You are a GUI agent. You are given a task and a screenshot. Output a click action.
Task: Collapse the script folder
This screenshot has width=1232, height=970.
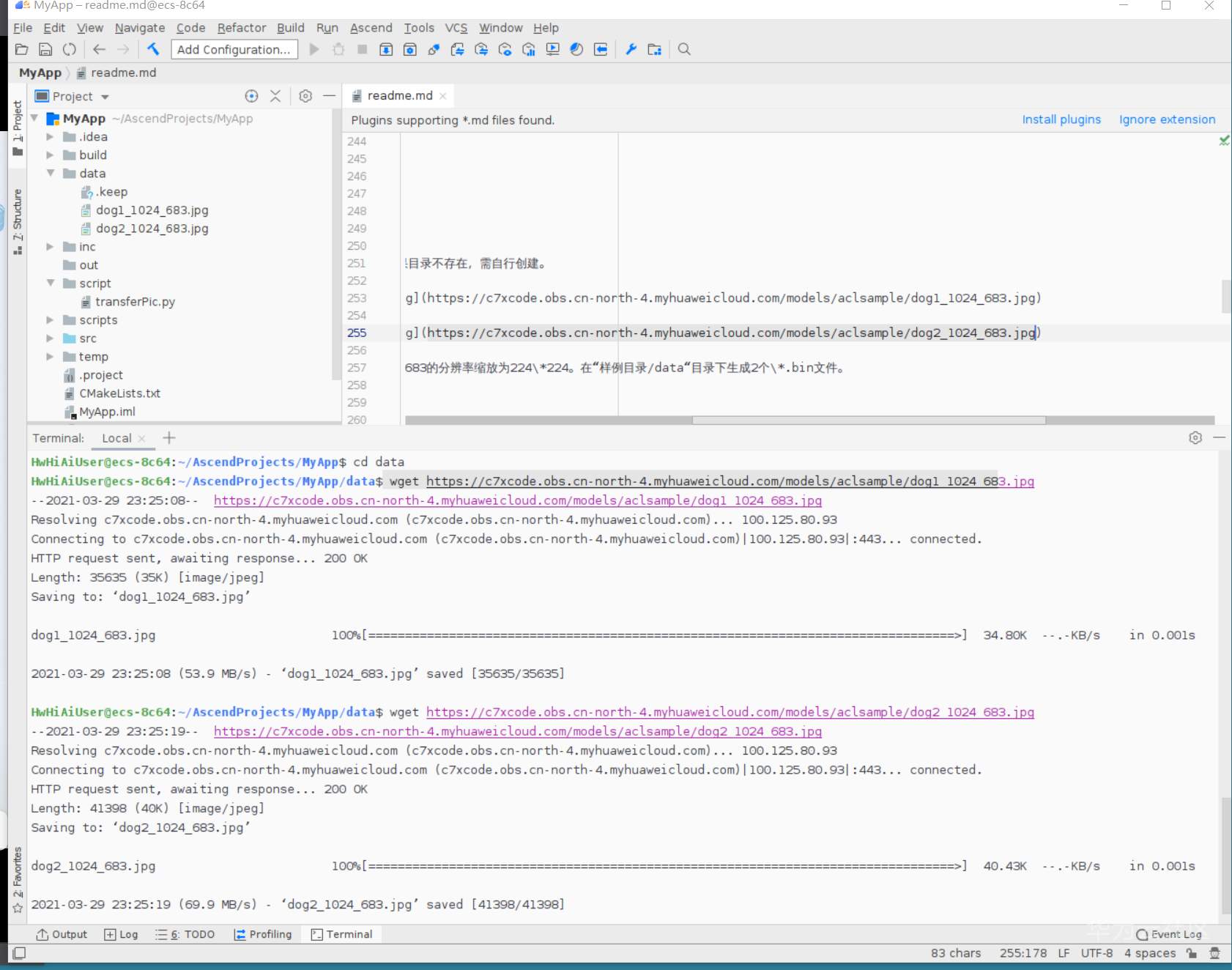[50, 283]
